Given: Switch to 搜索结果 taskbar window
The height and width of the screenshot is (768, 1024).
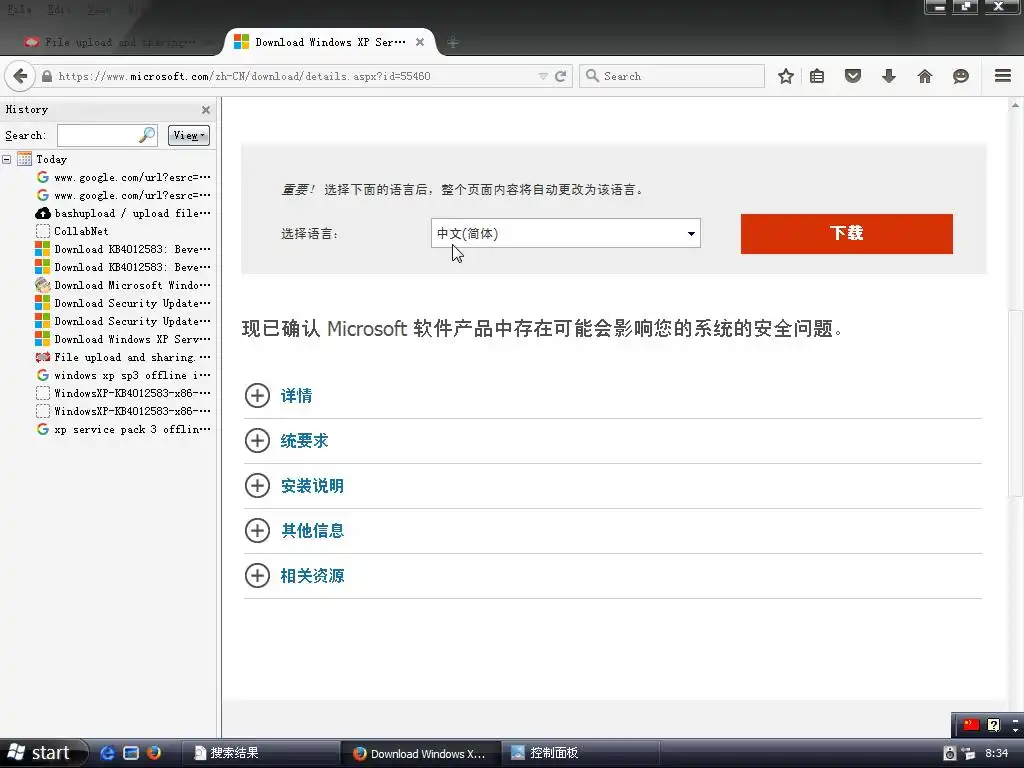Looking at the screenshot, I should click(259, 753).
